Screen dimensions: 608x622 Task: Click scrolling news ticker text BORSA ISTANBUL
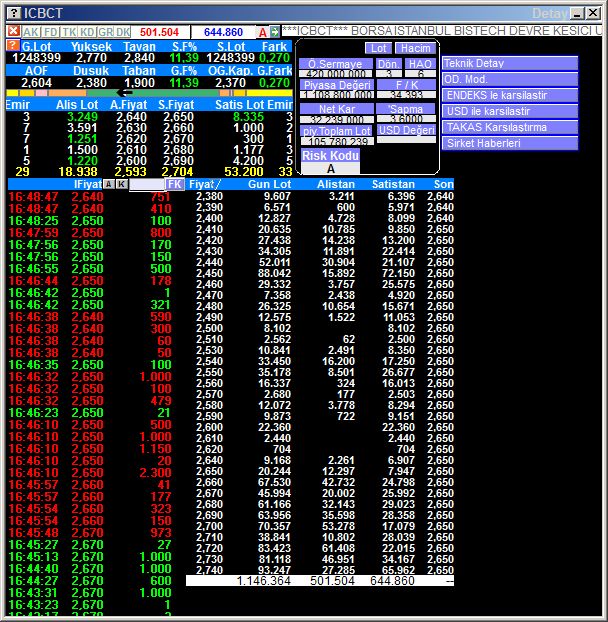coord(401,31)
